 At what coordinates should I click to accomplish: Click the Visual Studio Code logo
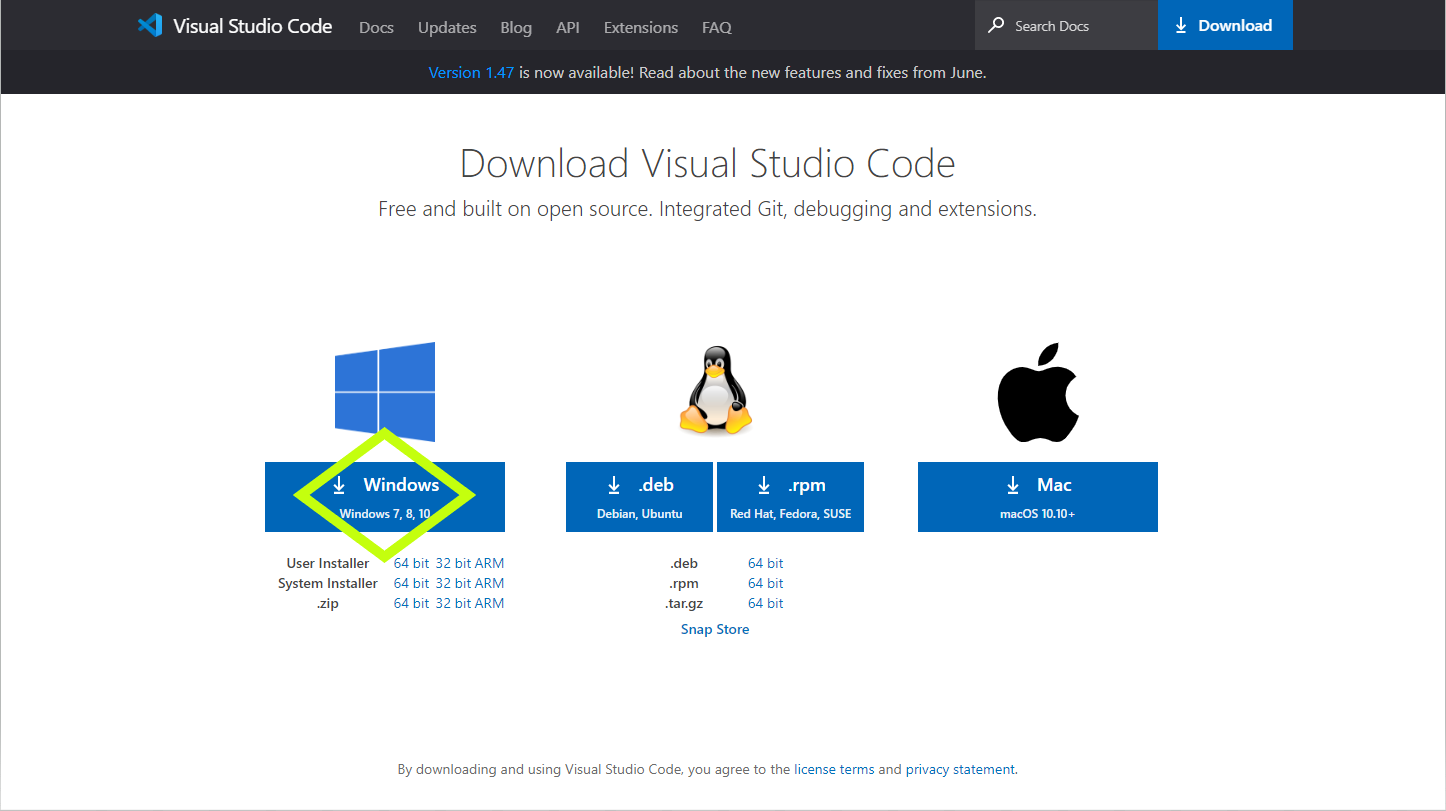tap(151, 25)
